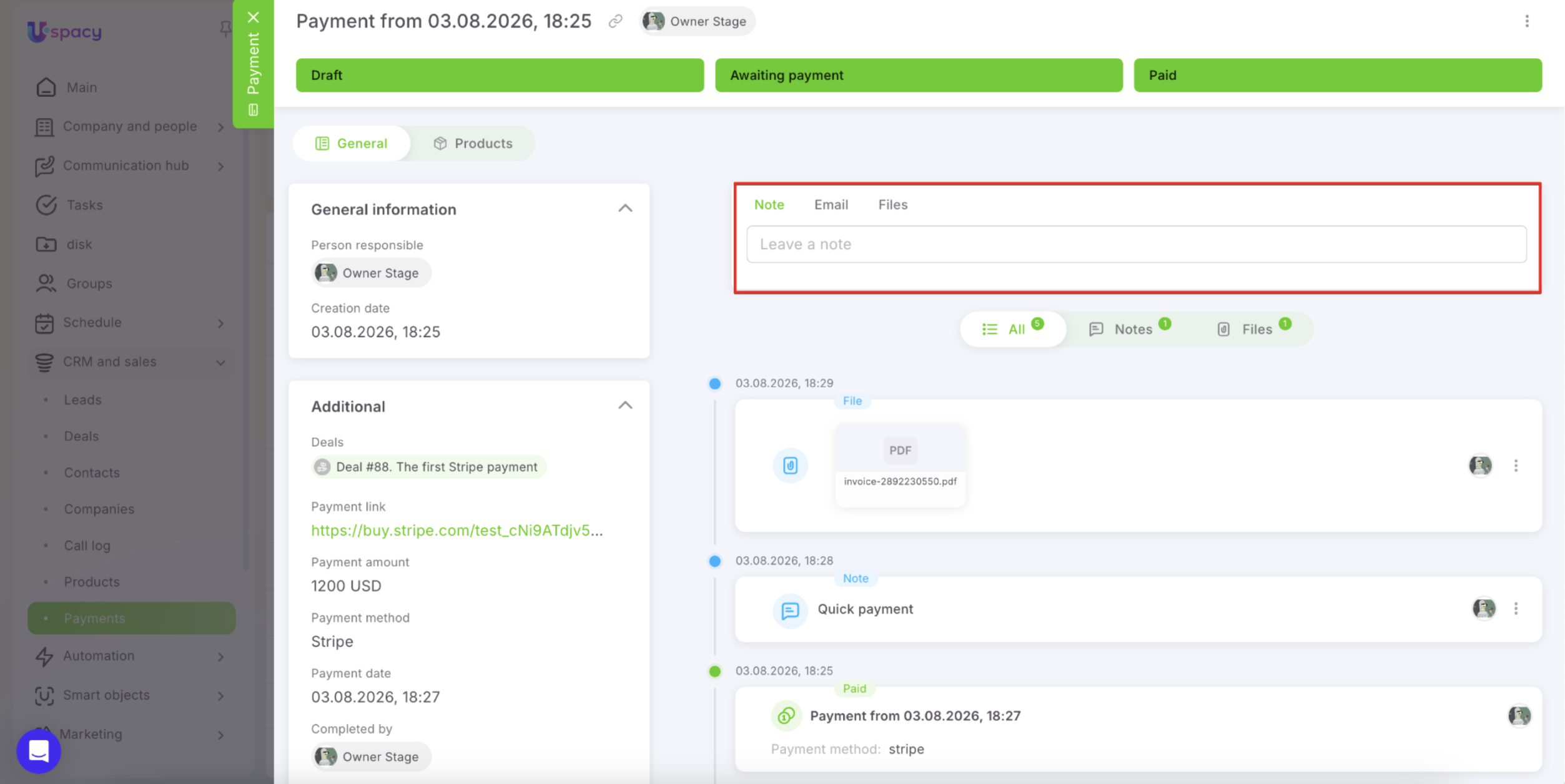This screenshot has width=1565, height=784.
Task: Click the CRM and sales stack icon
Action: (x=45, y=363)
